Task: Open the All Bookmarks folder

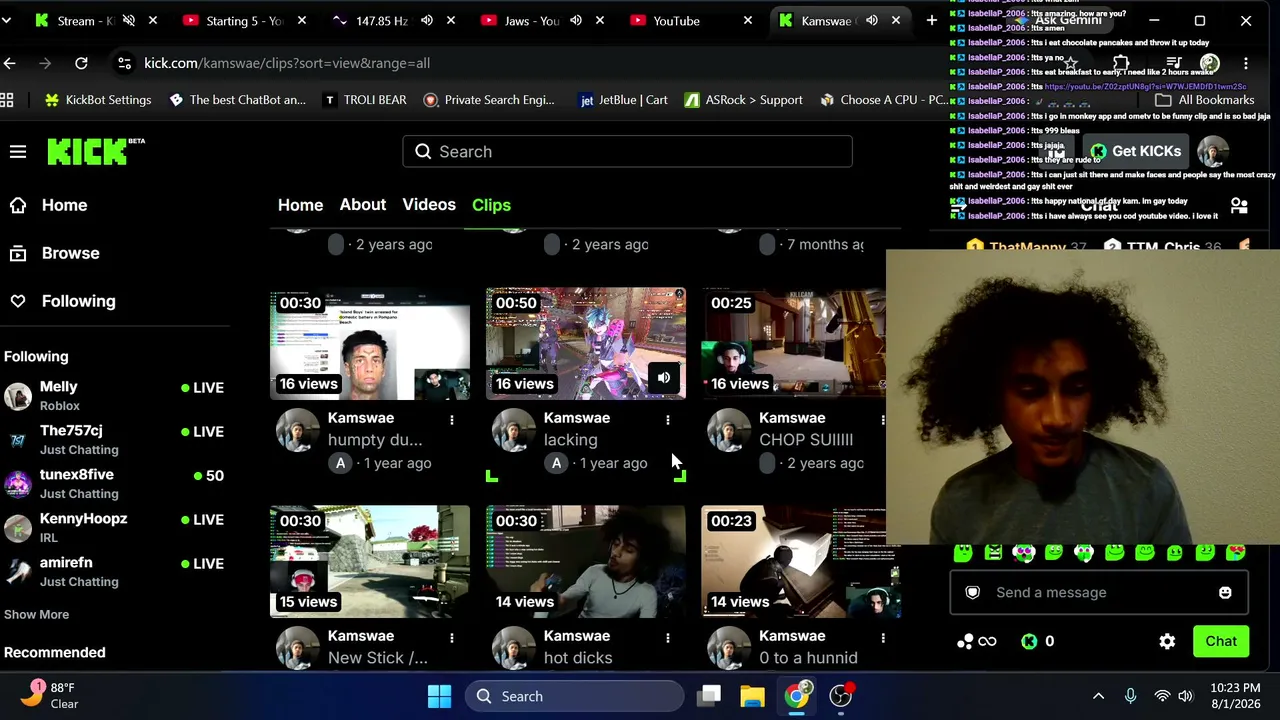Action: click(x=1204, y=100)
